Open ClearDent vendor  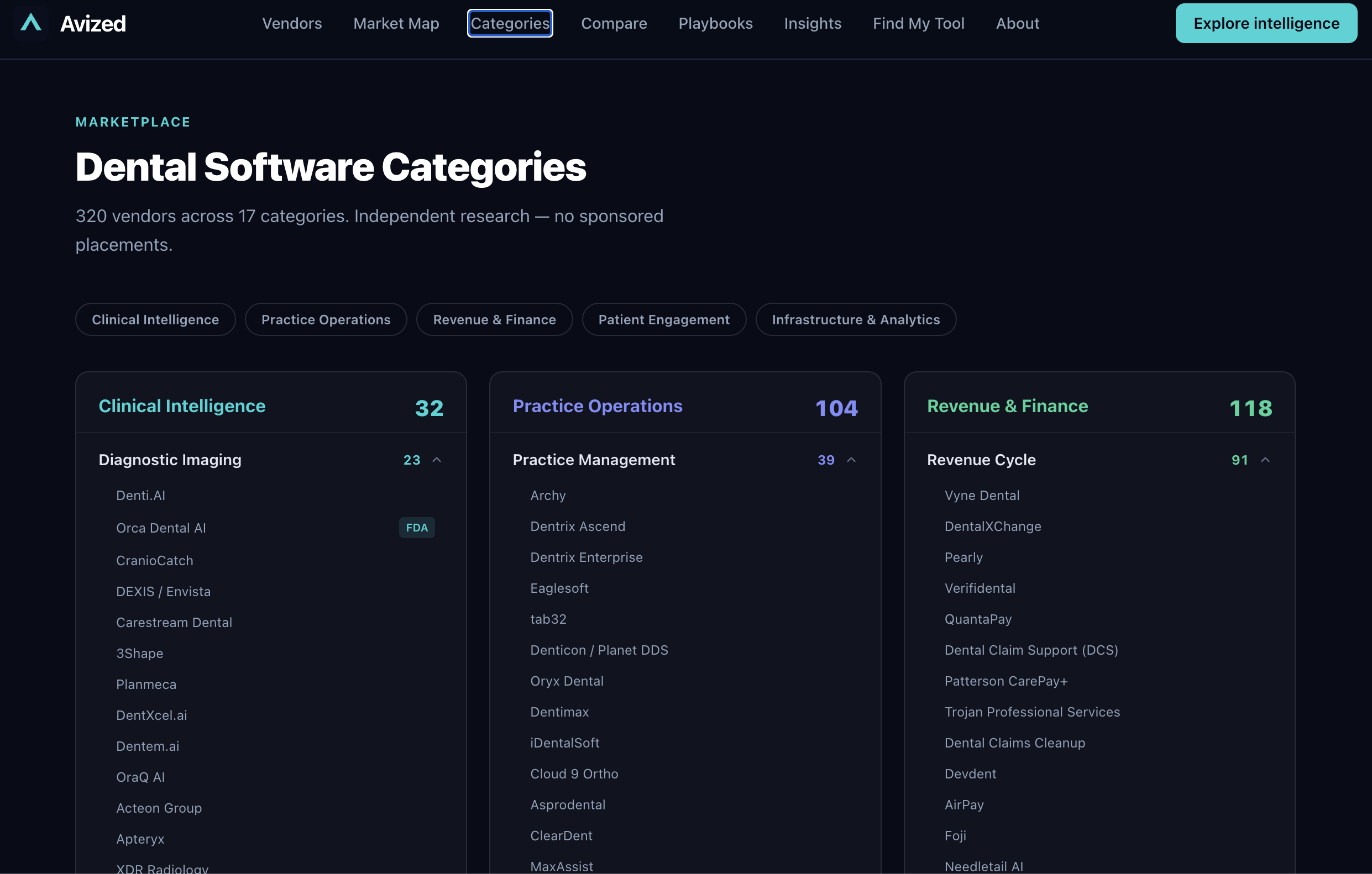(561, 836)
